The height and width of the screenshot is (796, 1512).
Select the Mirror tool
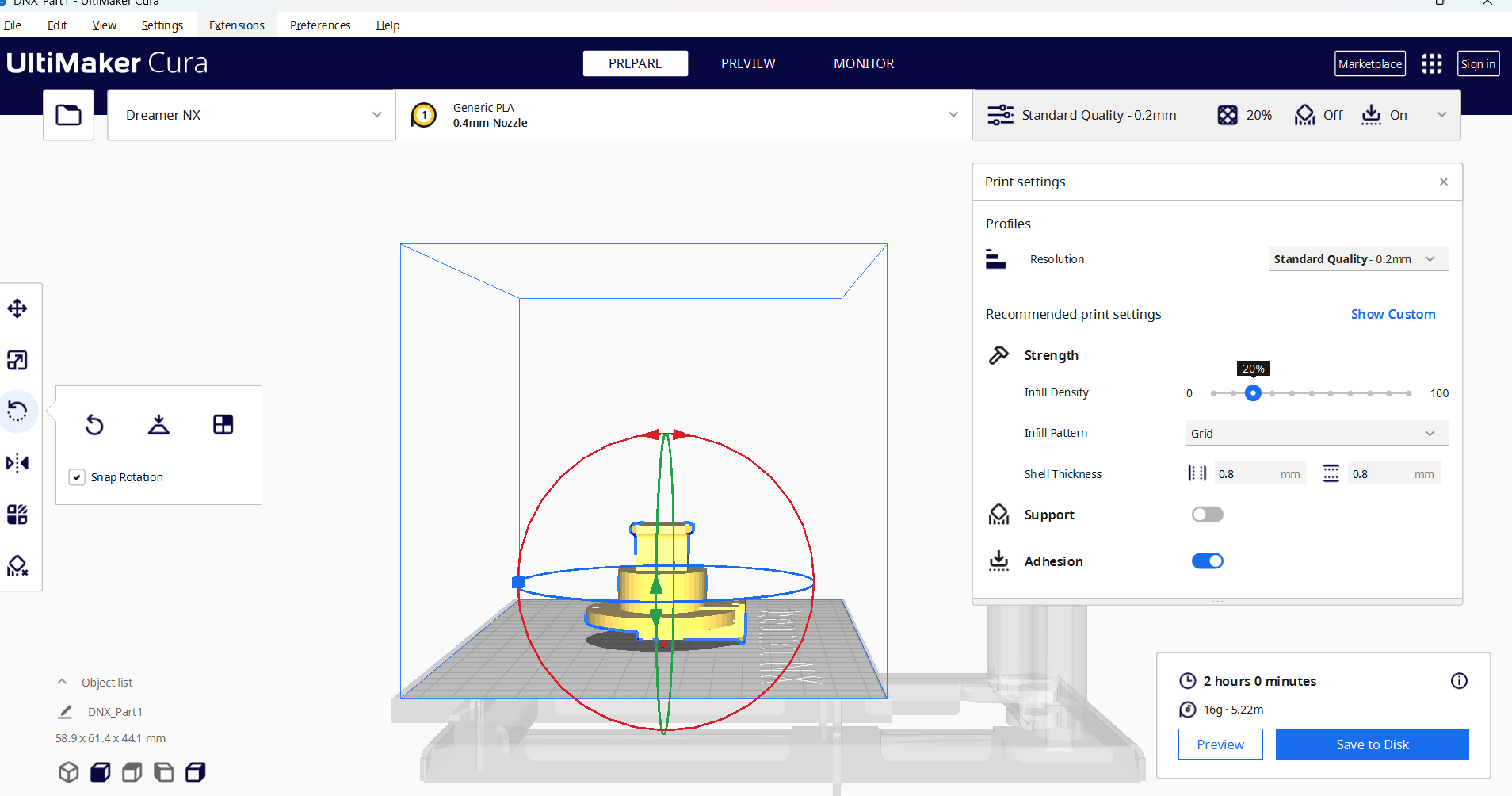(x=17, y=463)
